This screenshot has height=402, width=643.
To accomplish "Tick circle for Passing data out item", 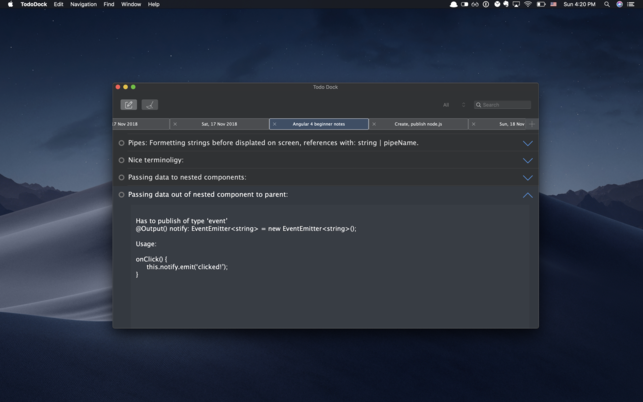I will tap(121, 194).
